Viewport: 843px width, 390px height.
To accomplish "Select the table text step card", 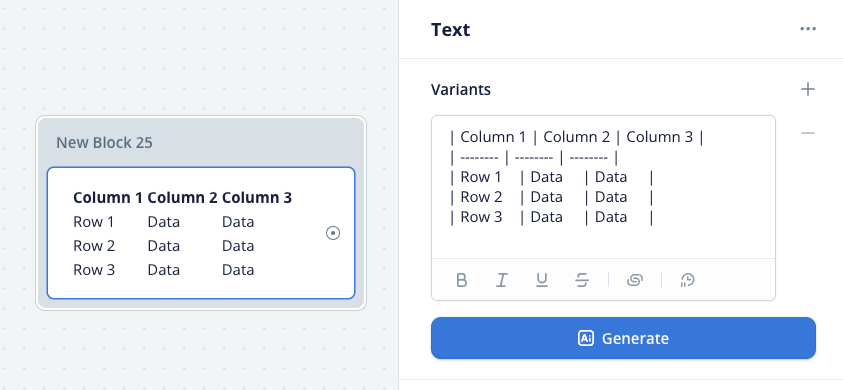I will [201, 233].
